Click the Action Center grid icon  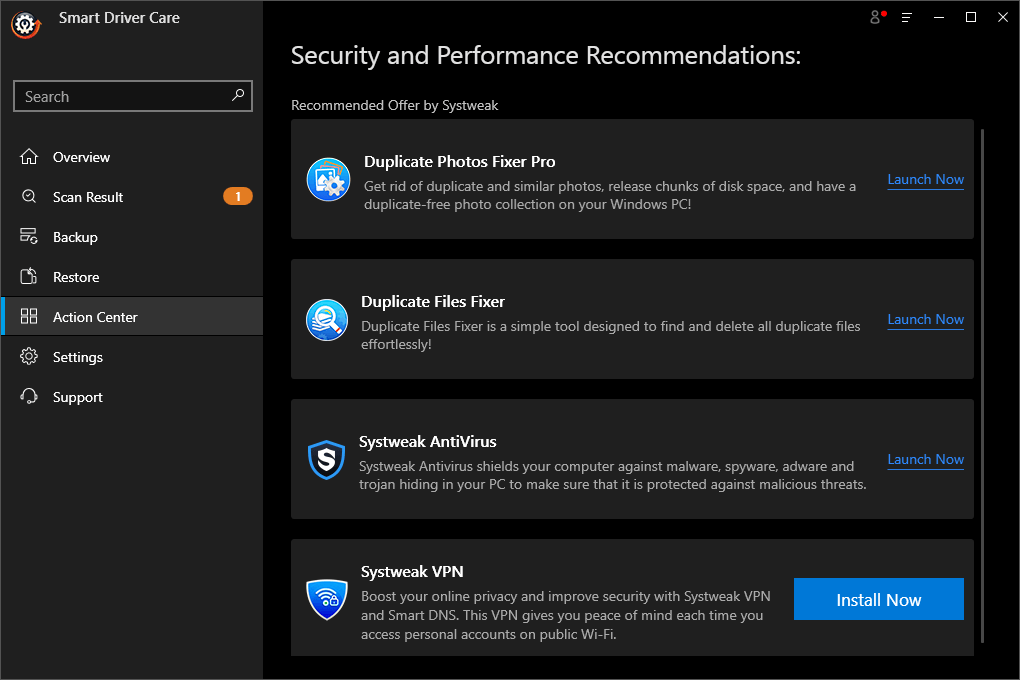pyautogui.click(x=29, y=316)
